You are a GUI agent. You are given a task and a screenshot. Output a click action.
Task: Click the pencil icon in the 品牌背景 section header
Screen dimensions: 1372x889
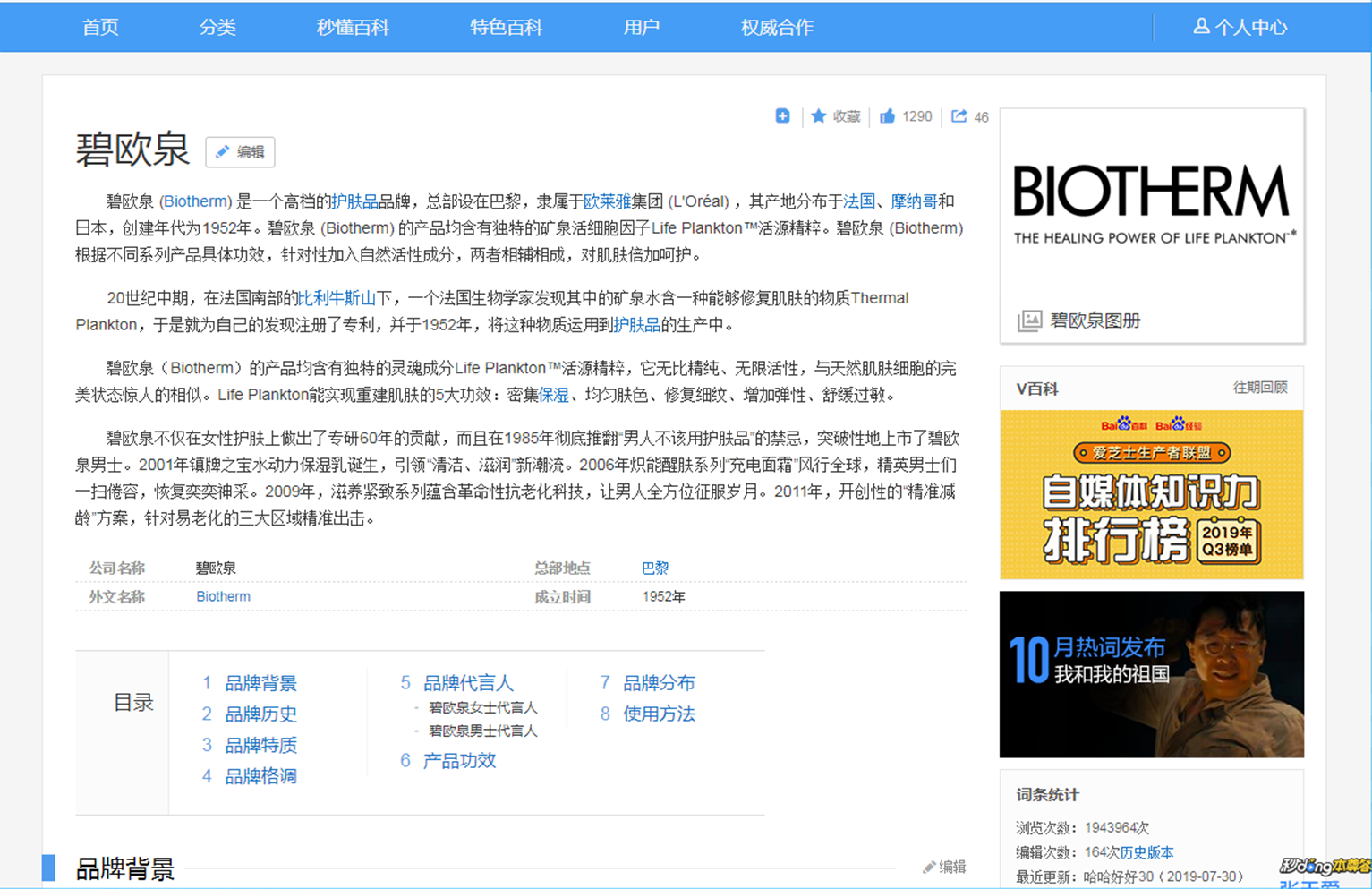pyautogui.click(x=929, y=867)
